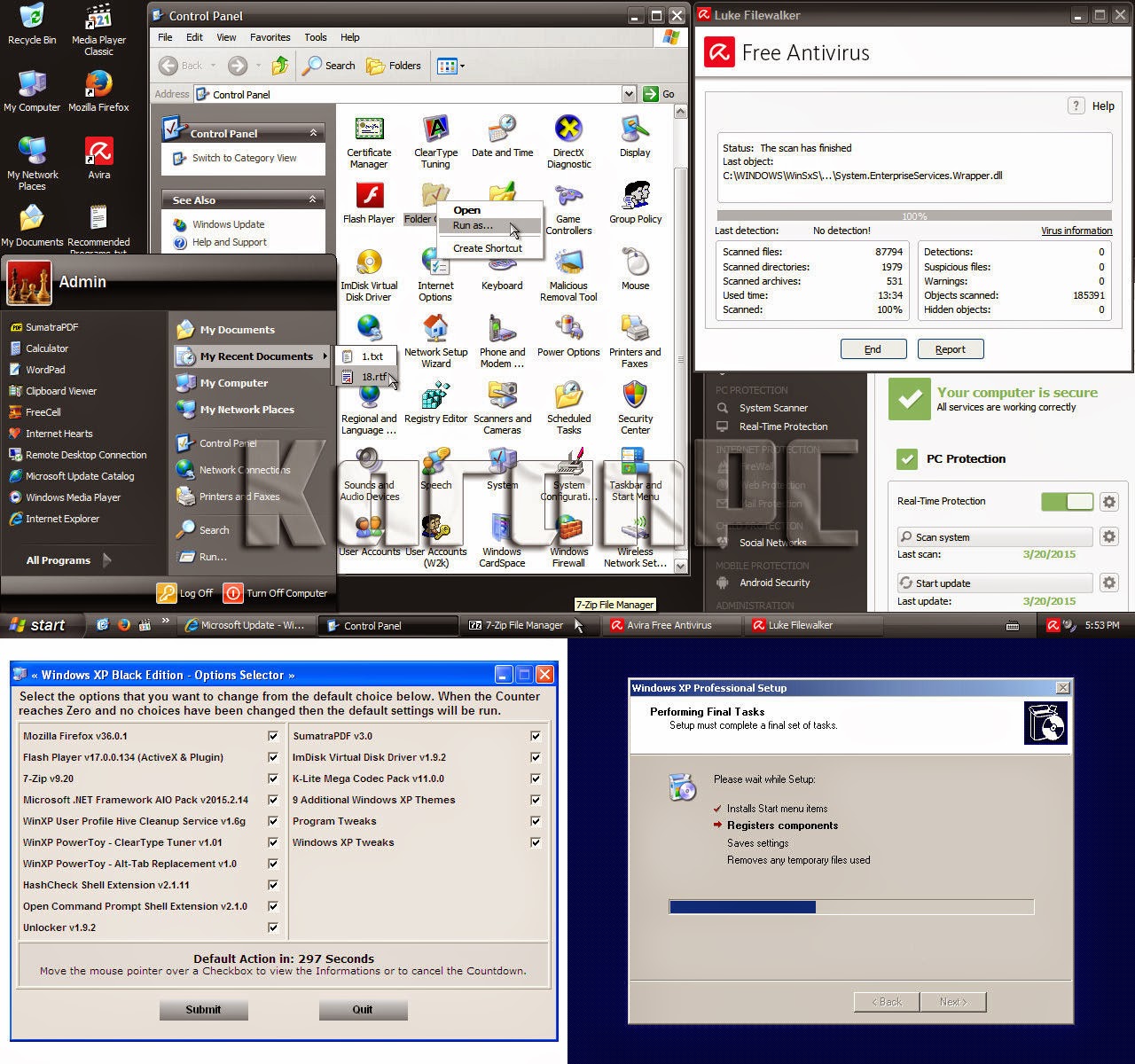This screenshot has width=1135, height=1064.
Task: Uncheck the Unlocker v1.9.2 checkbox
Action: click(273, 927)
